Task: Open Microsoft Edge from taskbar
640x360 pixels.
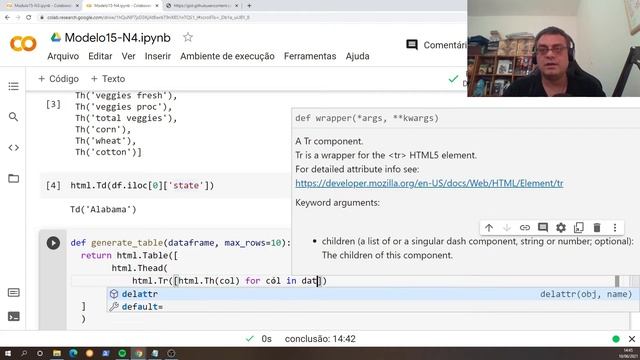Action: pyautogui.click(x=73, y=353)
